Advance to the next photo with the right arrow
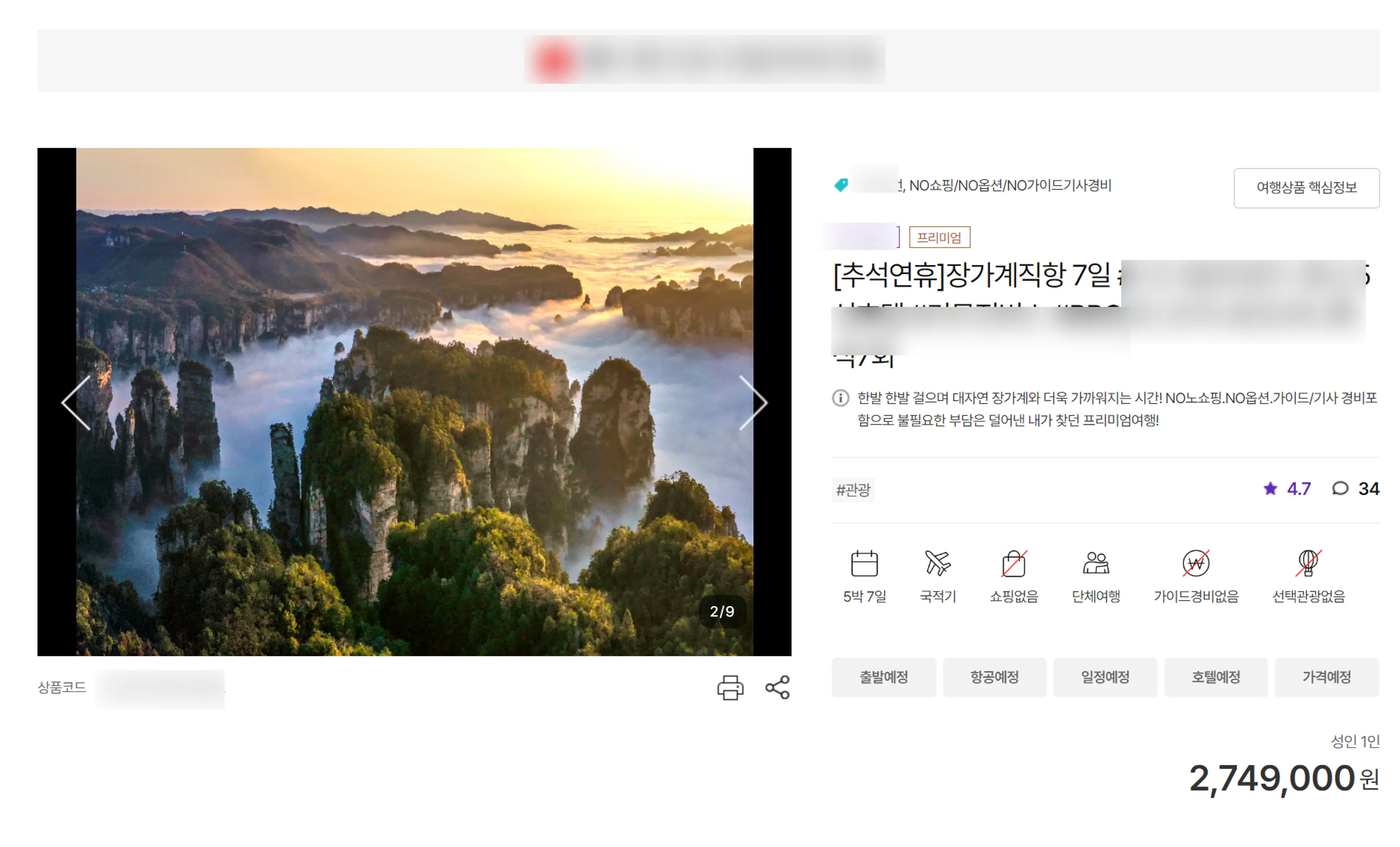The height and width of the screenshot is (847, 1400). (x=753, y=402)
